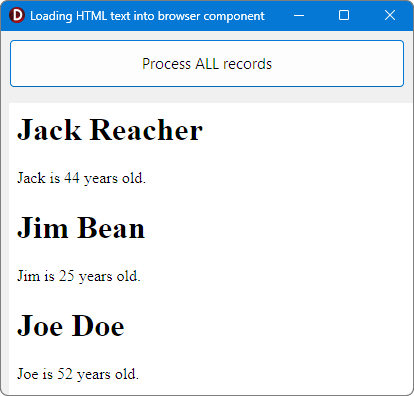
Task: Click the Jack Reacher heading
Action: click(110, 130)
